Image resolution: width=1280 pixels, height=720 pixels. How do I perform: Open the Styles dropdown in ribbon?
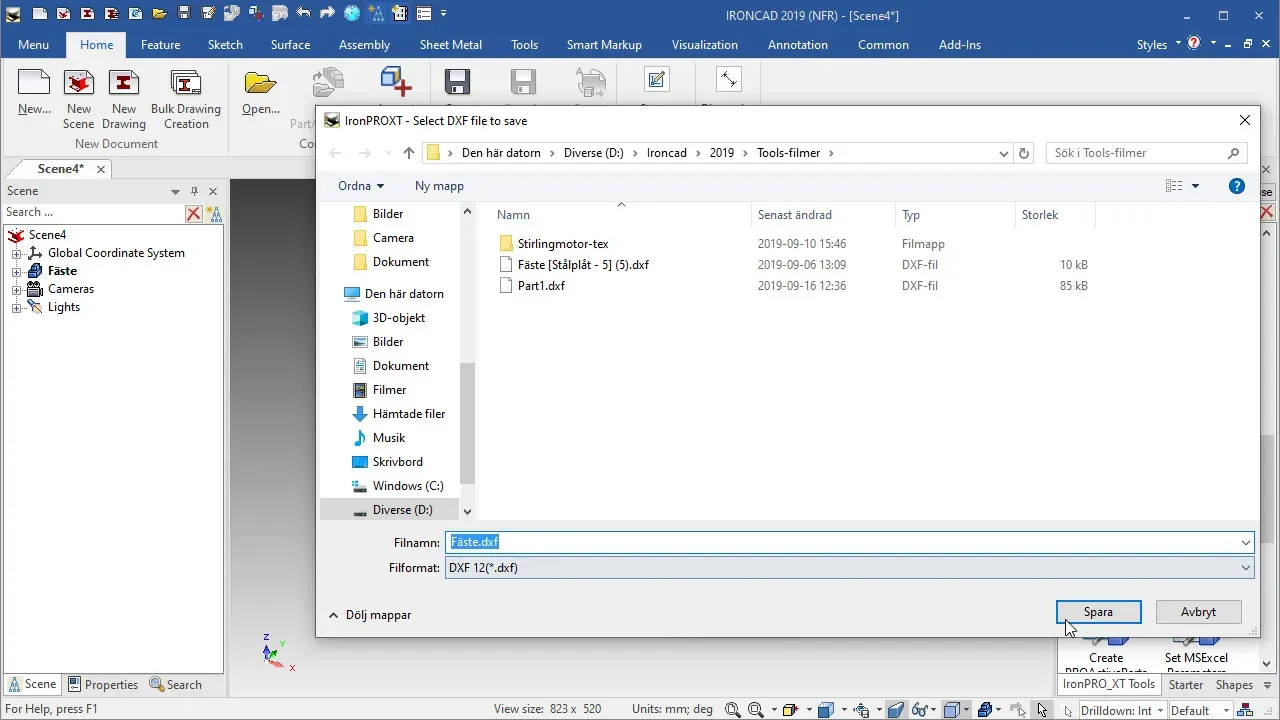pos(1158,45)
